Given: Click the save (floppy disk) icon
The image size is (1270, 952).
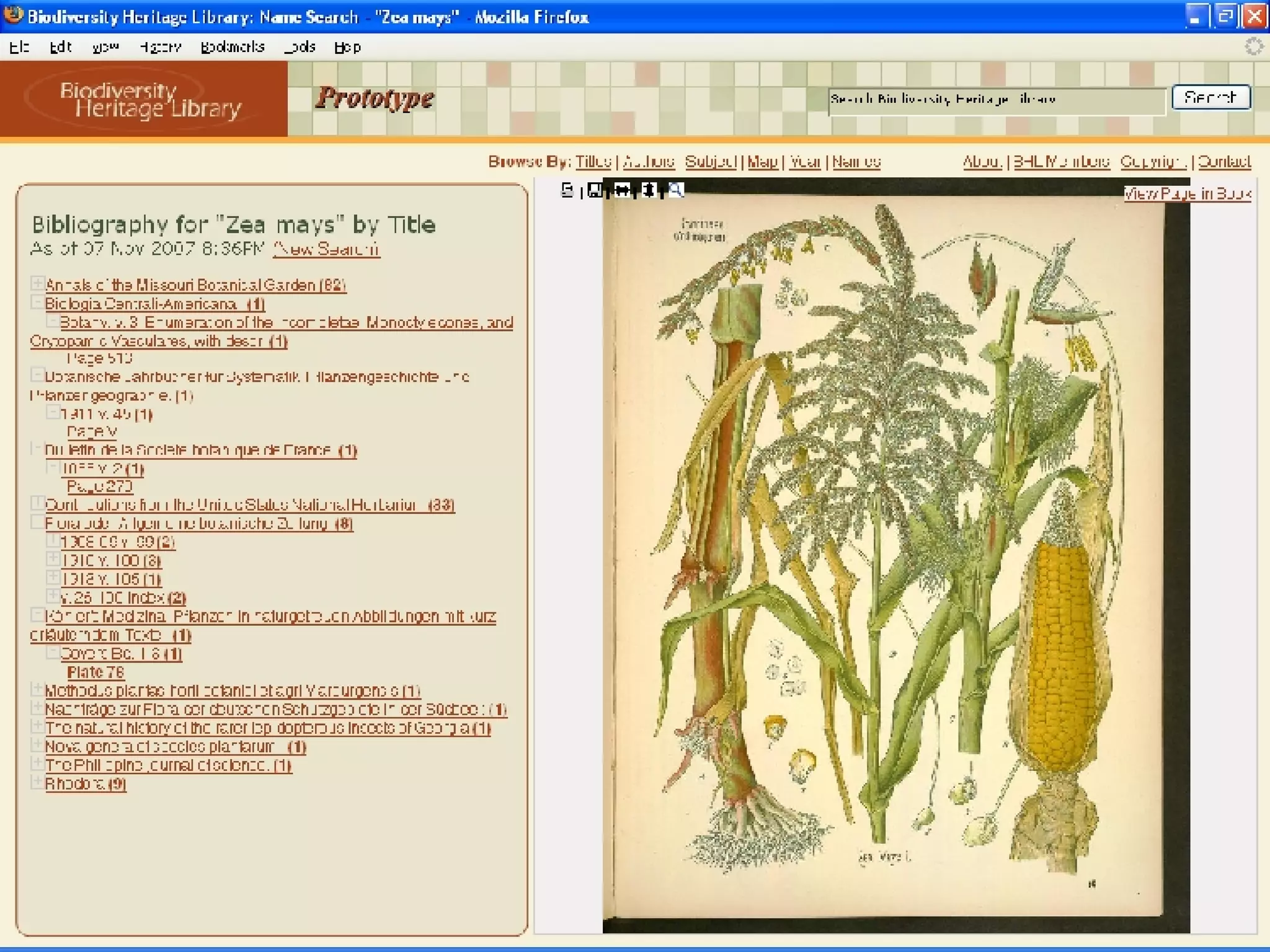Looking at the screenshot, I should point(595,190).
